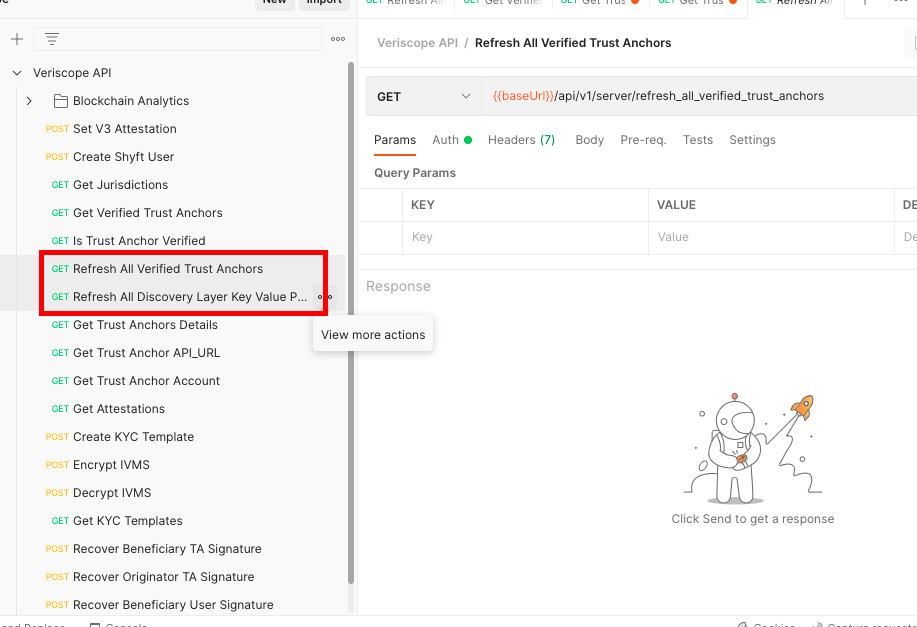The width and height of the screenshot is (917, 627).
Task: Select the Get Attestations request
Action: pyautogui.click(x=119, y=409)
